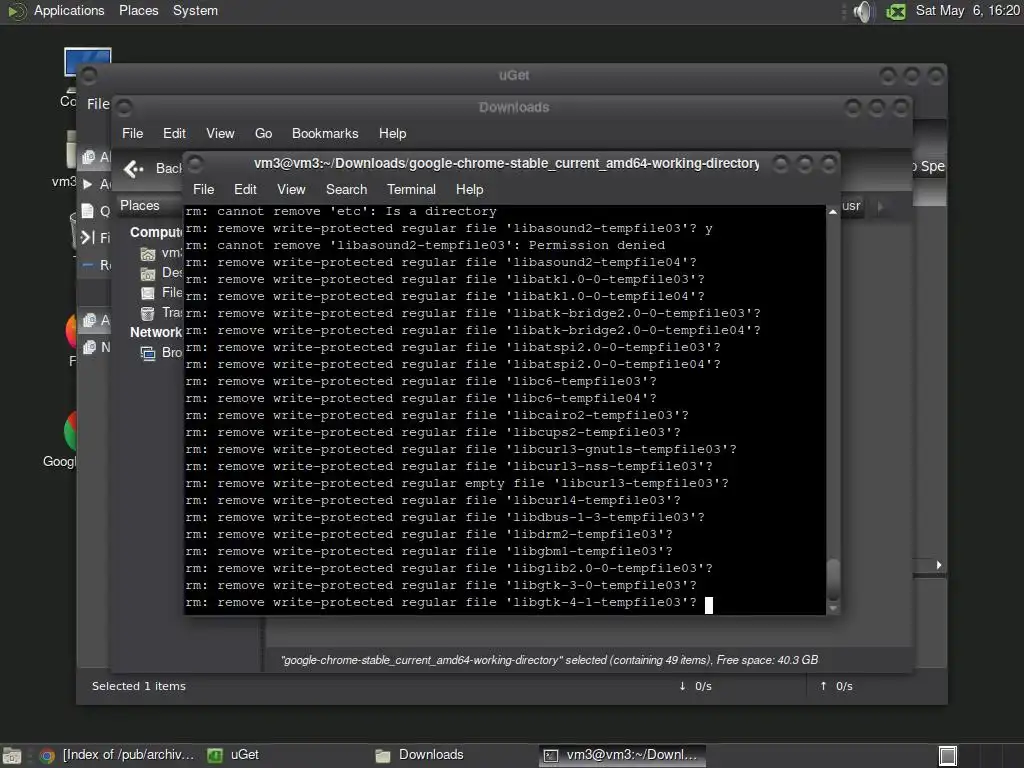Open File menu in Downloads window
Screen dimensions: 1024x768
click(x=132, y=133)
